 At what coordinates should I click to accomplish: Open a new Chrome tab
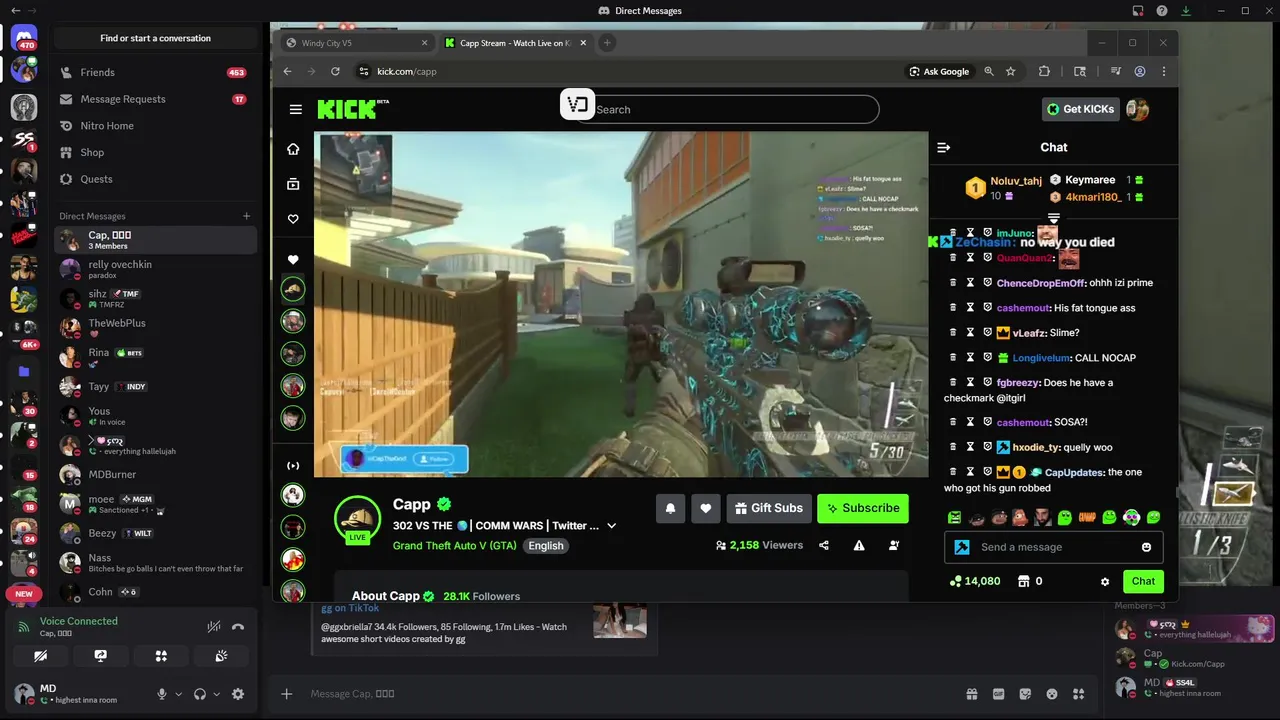point(607,43)
